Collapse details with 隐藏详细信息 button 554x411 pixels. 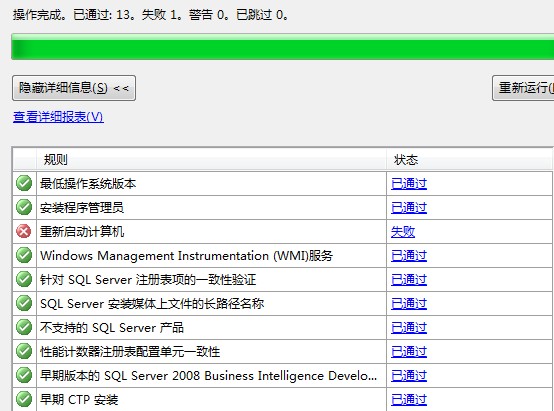(x=74, y=88)
